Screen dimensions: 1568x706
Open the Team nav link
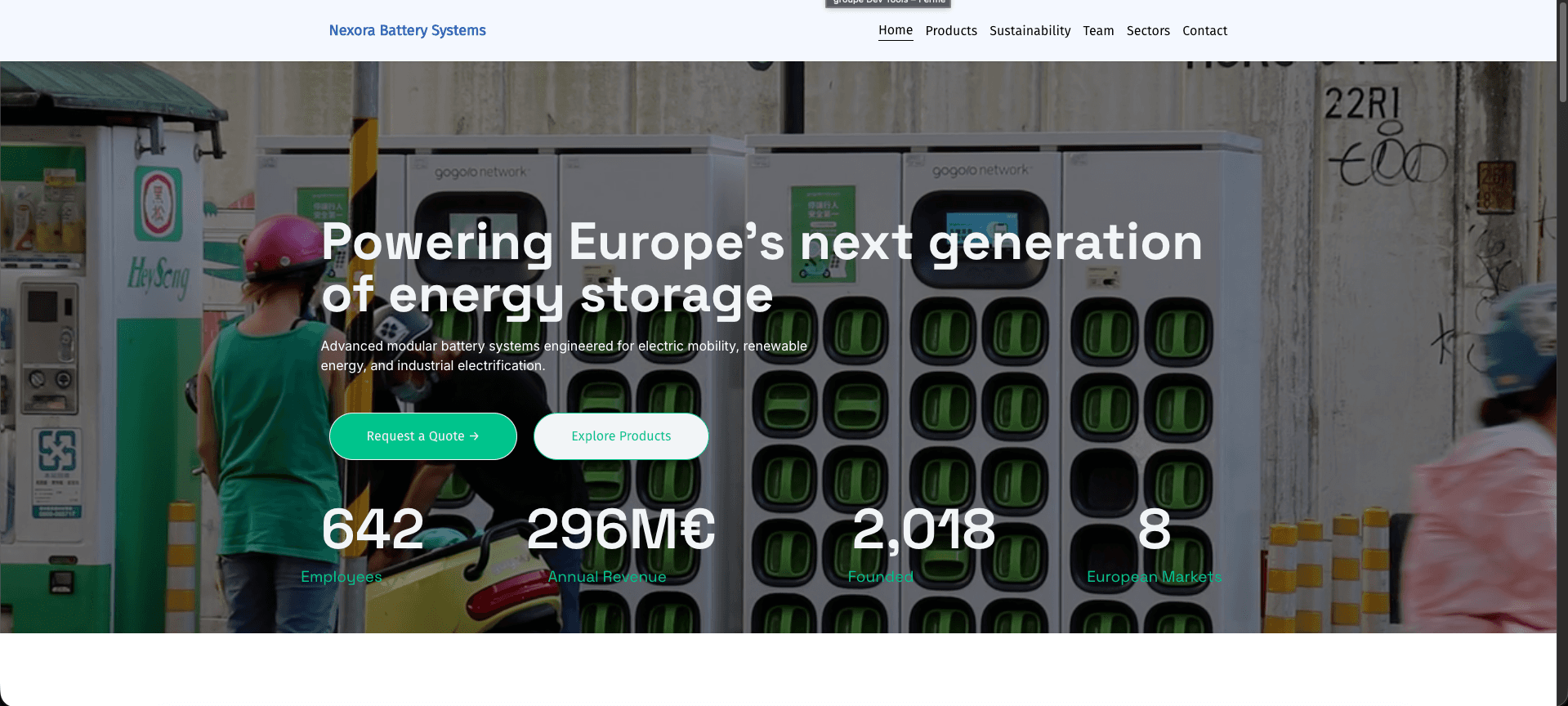click(1098, 31)
